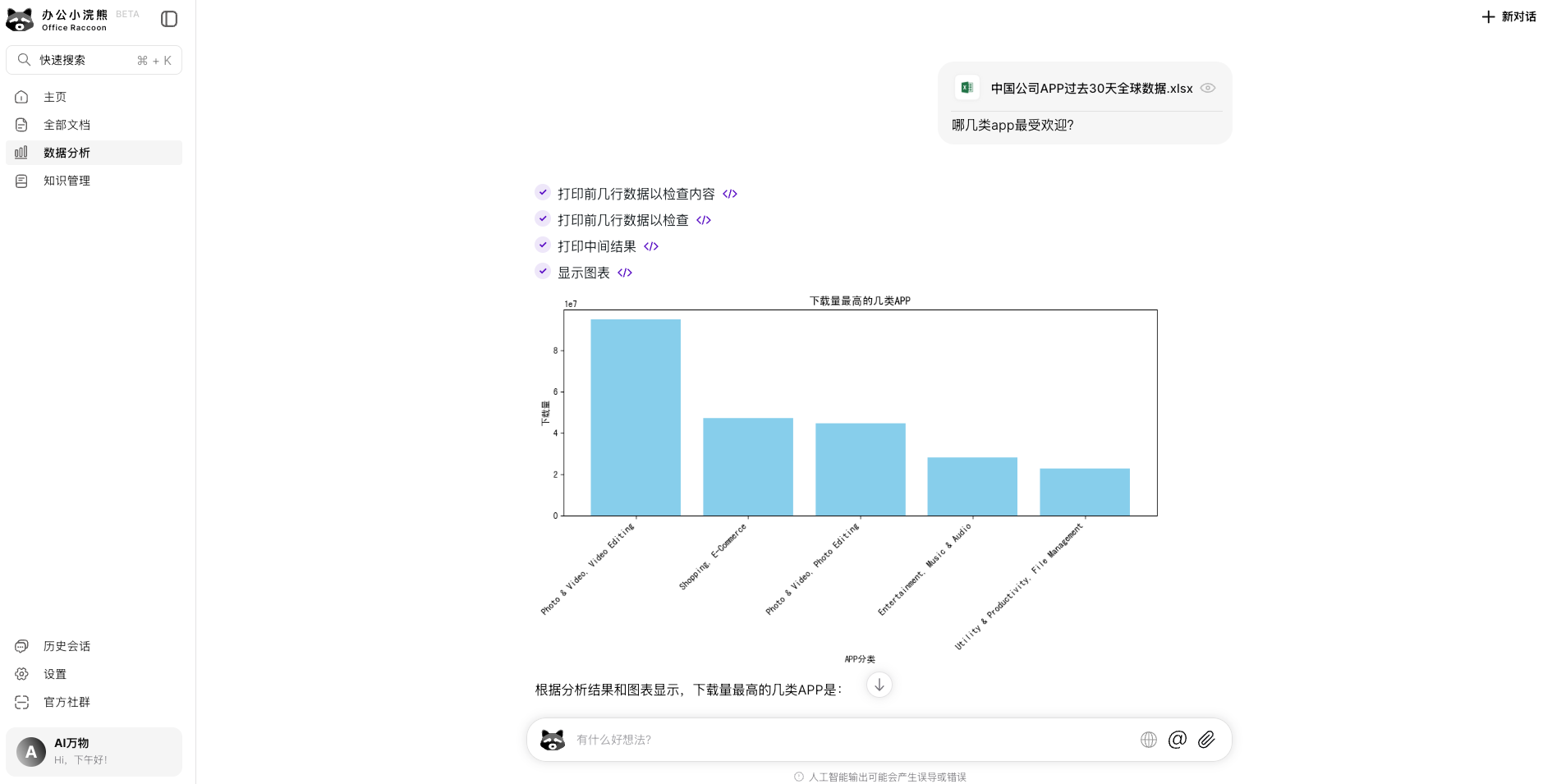The image size is (1552, 784).
Task: View code for 打印中间结果 step
Action: (x=651, y=246)
